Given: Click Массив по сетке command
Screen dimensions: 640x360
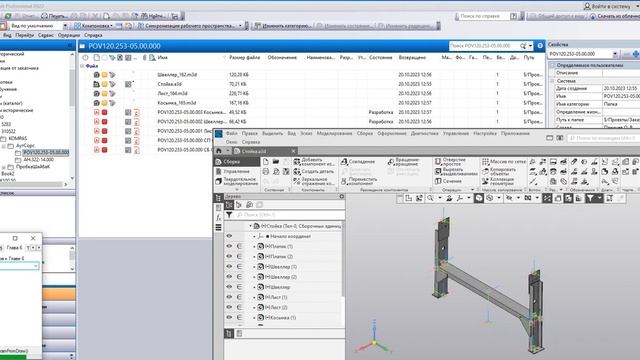Looking at the screenshot, I should (504, 162).
